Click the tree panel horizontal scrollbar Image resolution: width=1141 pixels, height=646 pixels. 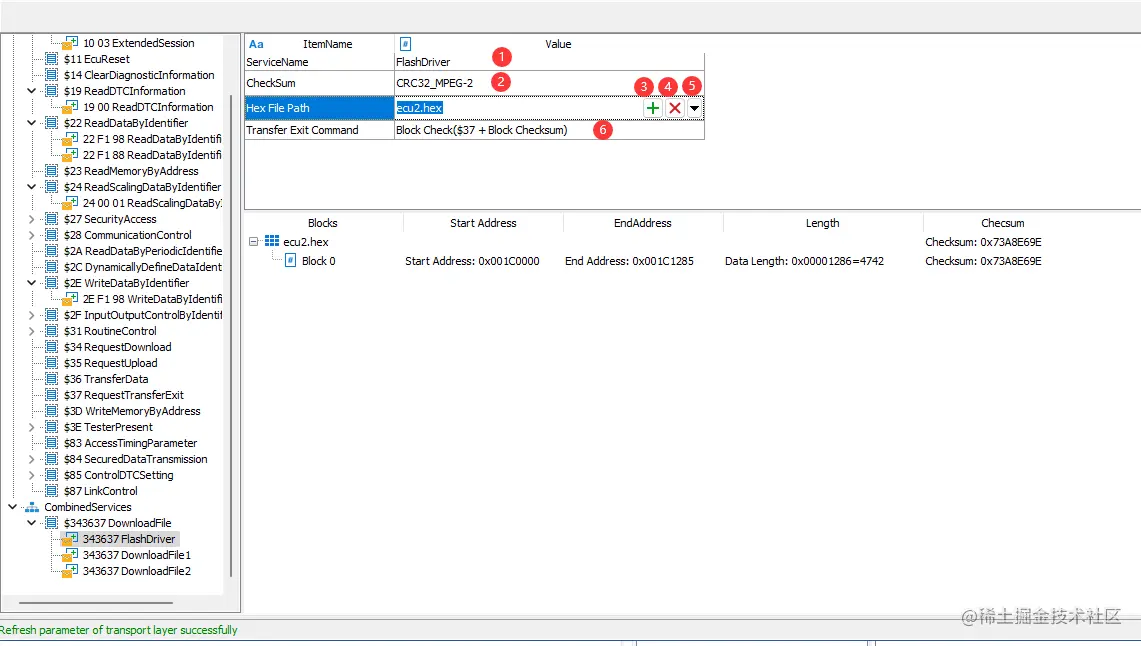tap(96, 603)
